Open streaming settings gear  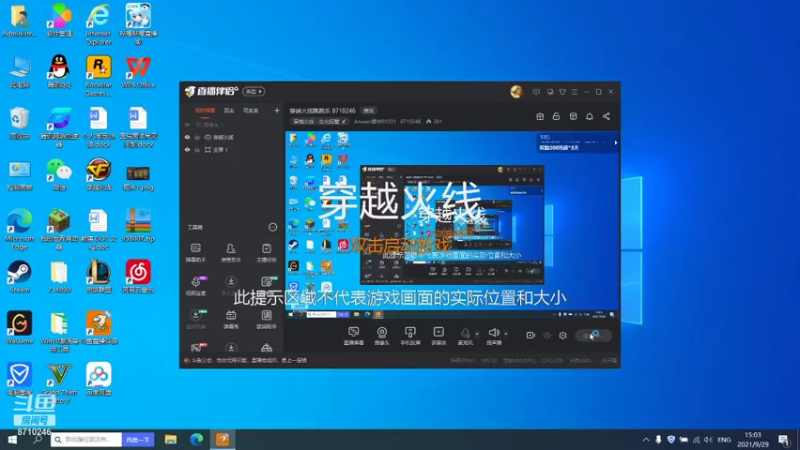(563, 335)
